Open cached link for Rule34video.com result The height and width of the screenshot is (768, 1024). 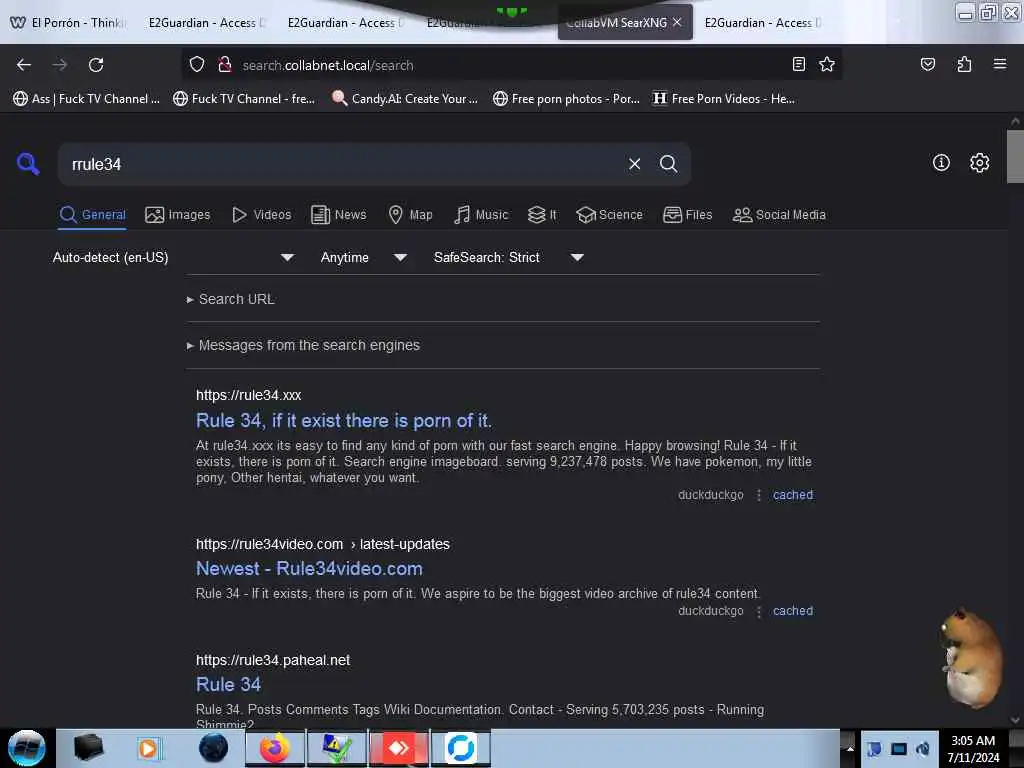pos(793,611)
